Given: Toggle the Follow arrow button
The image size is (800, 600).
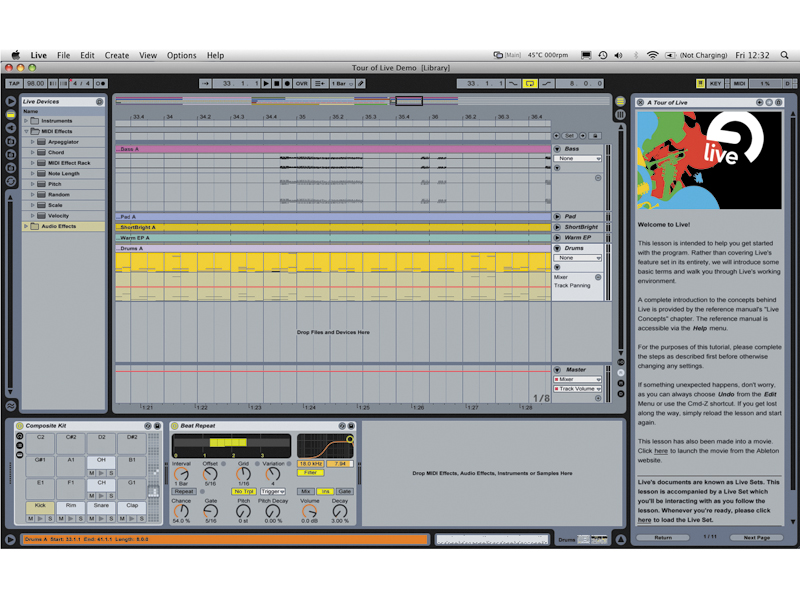Looking at the screenshot, I should (x=205, y=83).
